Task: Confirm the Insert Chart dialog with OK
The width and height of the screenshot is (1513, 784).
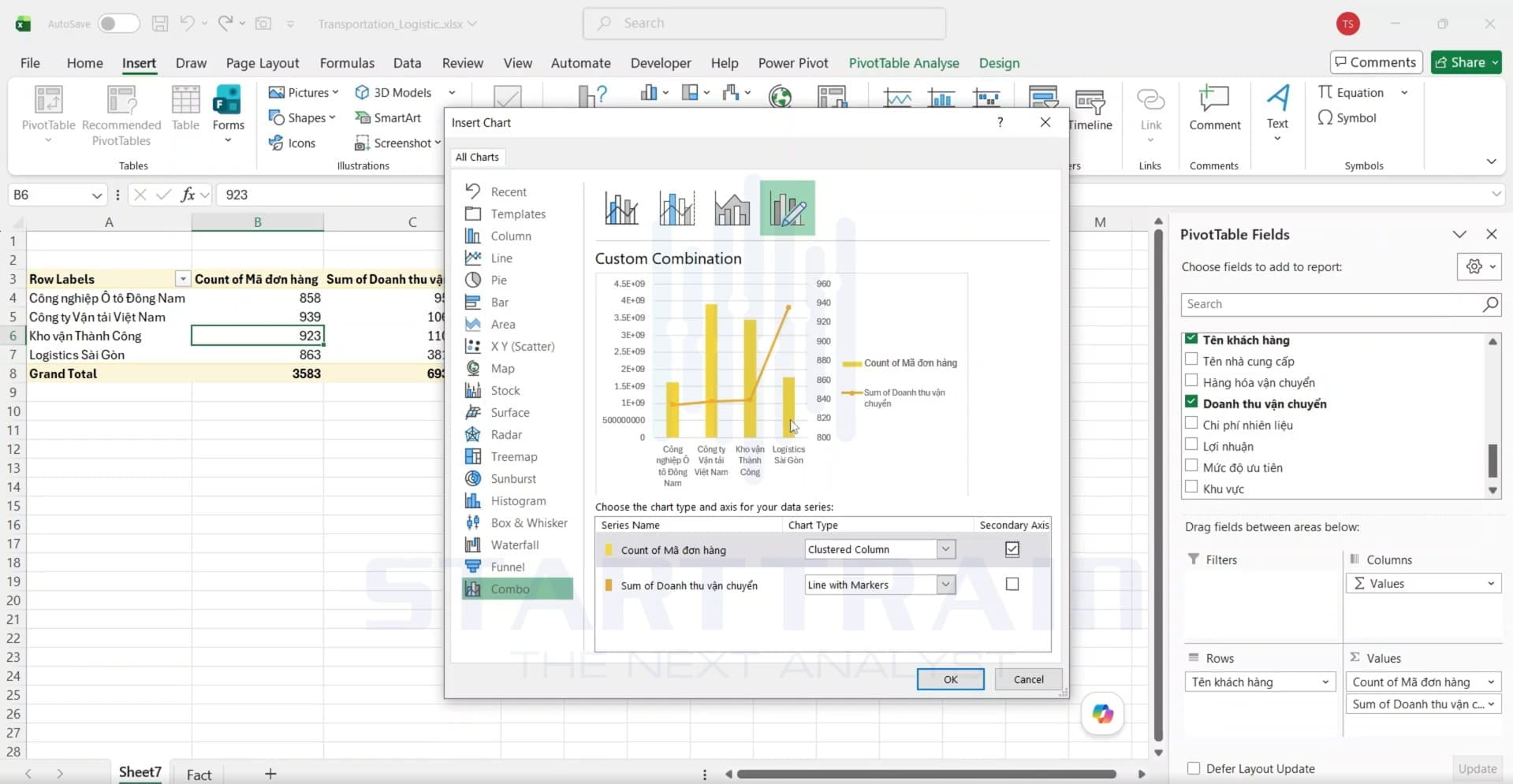Action: (x=950, y=679)
